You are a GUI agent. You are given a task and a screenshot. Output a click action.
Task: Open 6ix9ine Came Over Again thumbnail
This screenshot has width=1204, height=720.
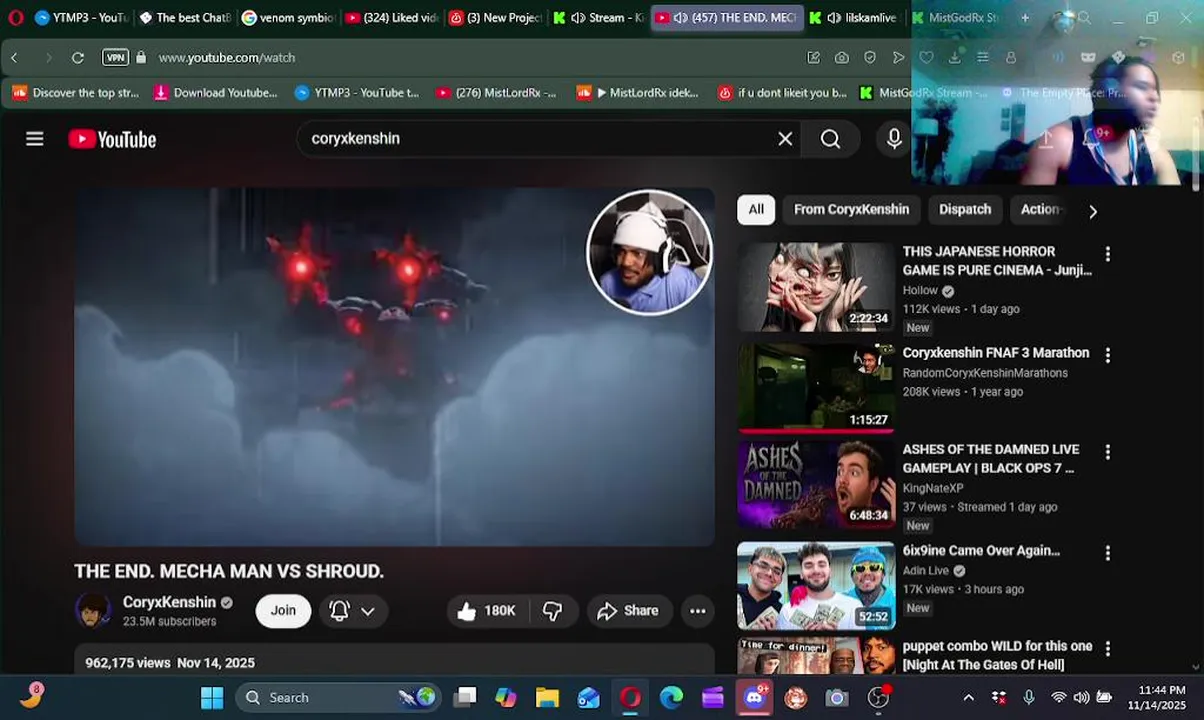816,585
